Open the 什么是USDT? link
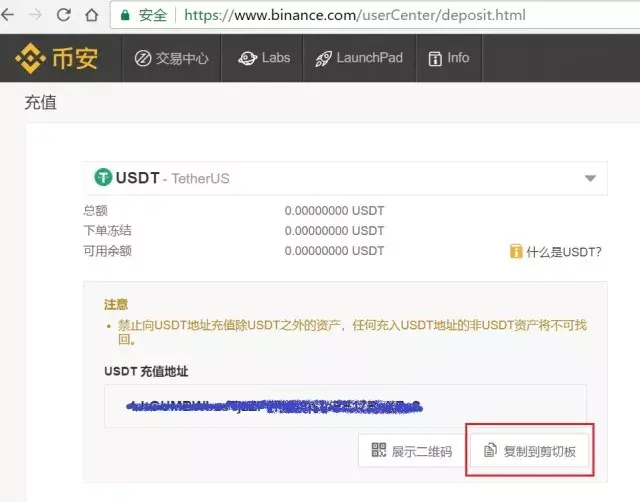The height and width of the screenshot is (502, 640). pyautogui.click(x=564, y=252)
